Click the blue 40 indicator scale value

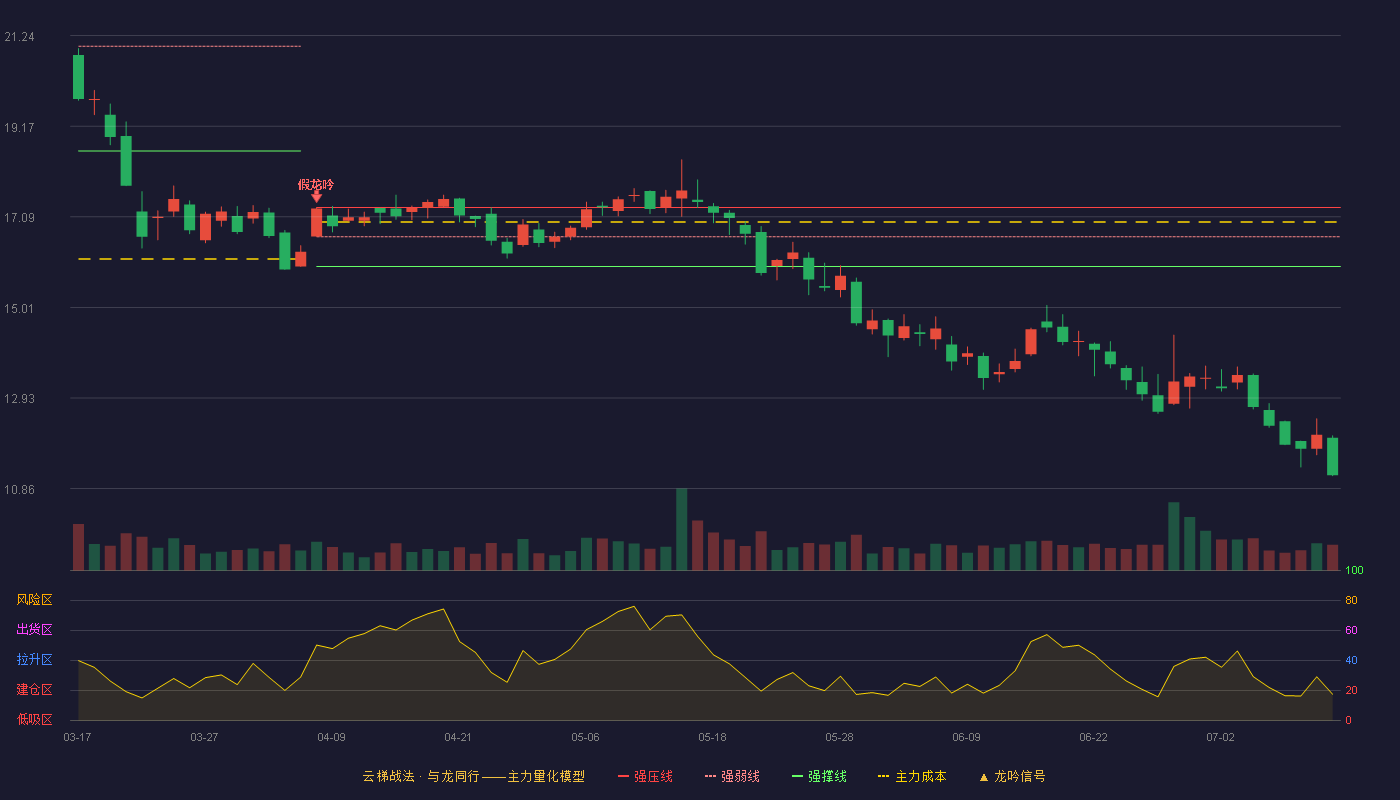pos(1351,661)
